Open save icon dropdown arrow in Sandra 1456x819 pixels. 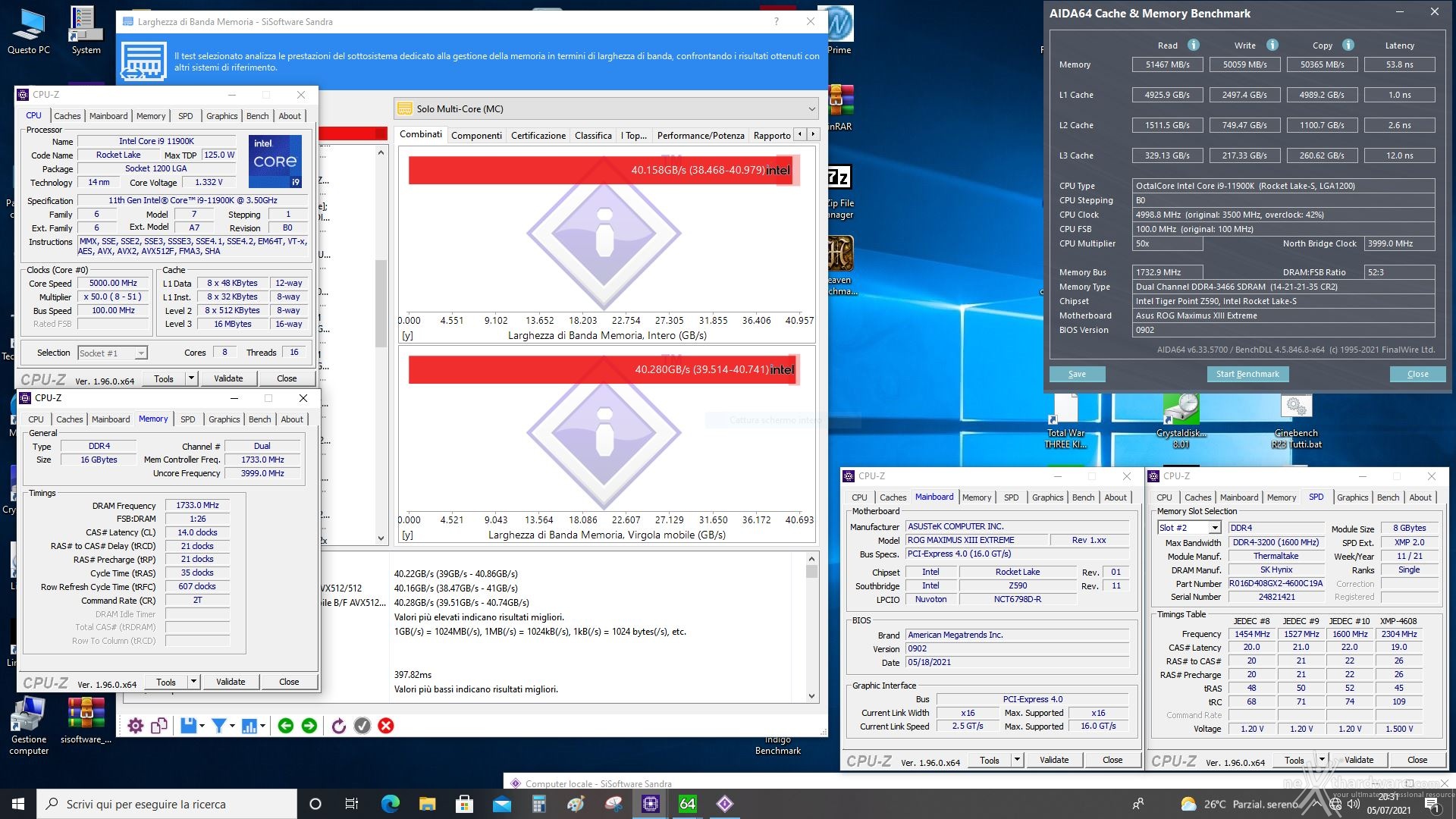(202, 726)
